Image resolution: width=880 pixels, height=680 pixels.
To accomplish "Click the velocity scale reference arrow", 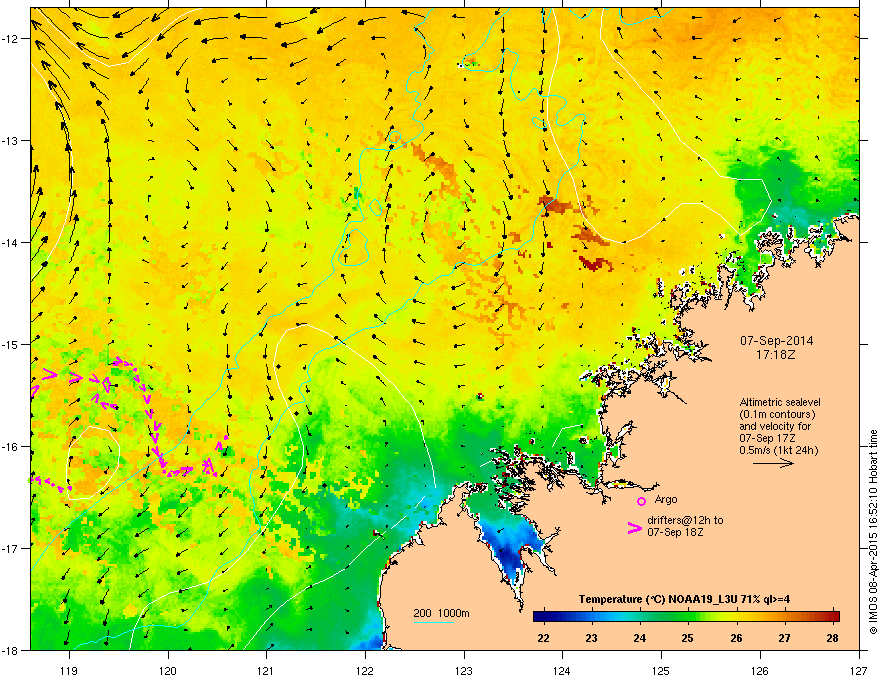I will 773,463.
